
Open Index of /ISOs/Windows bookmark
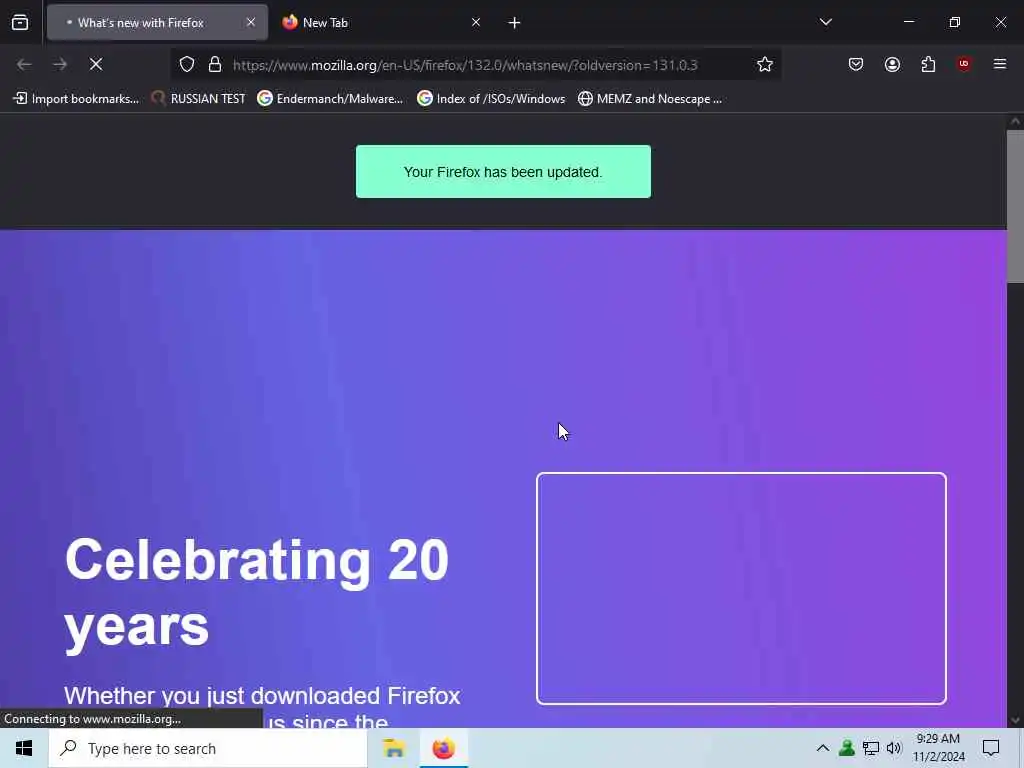(491, 99)
